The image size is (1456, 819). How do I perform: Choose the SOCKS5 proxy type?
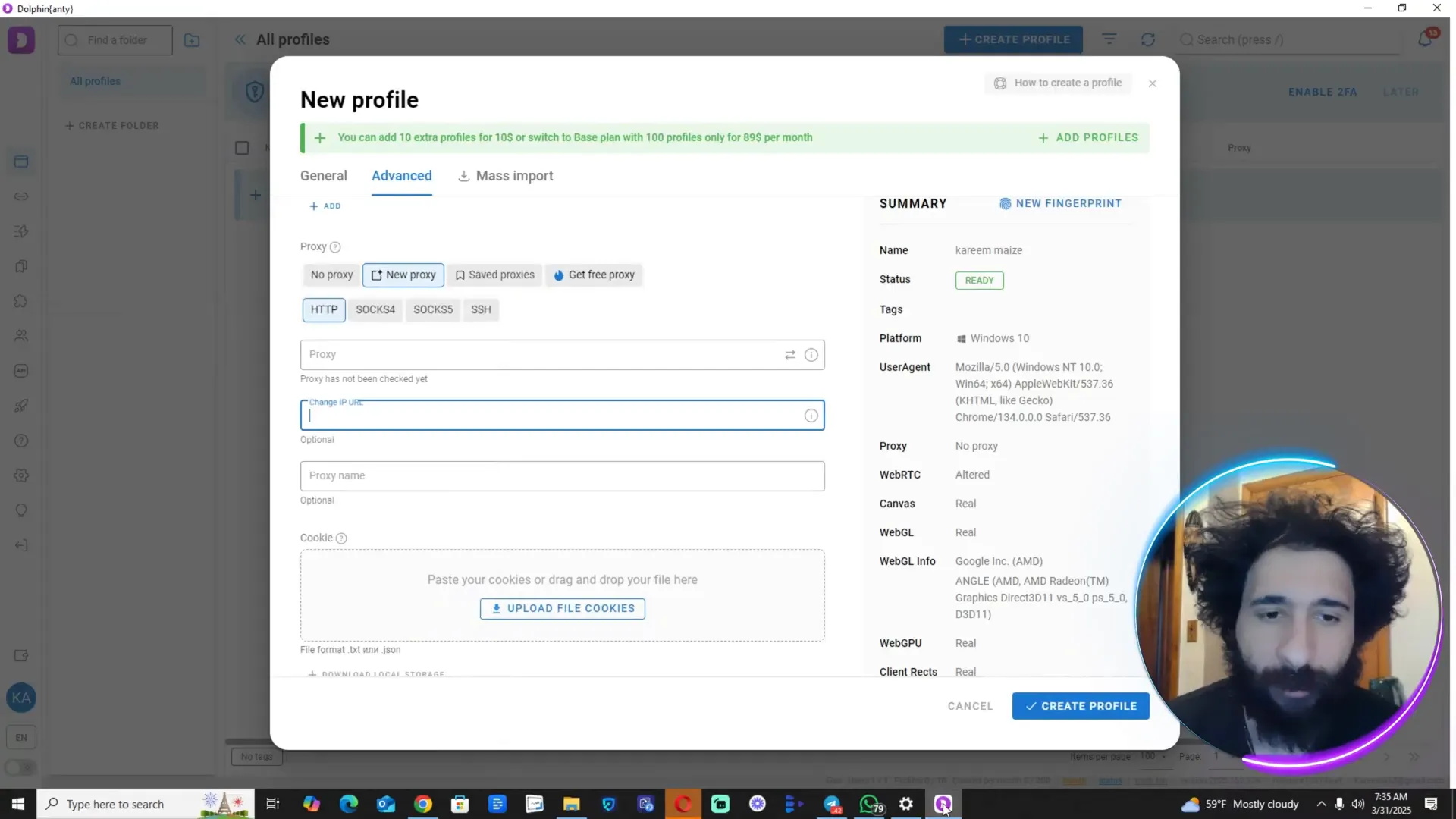433,309
